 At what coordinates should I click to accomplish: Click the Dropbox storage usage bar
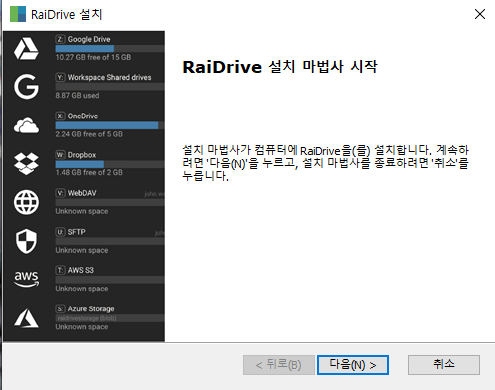click(x=110, y=164)
